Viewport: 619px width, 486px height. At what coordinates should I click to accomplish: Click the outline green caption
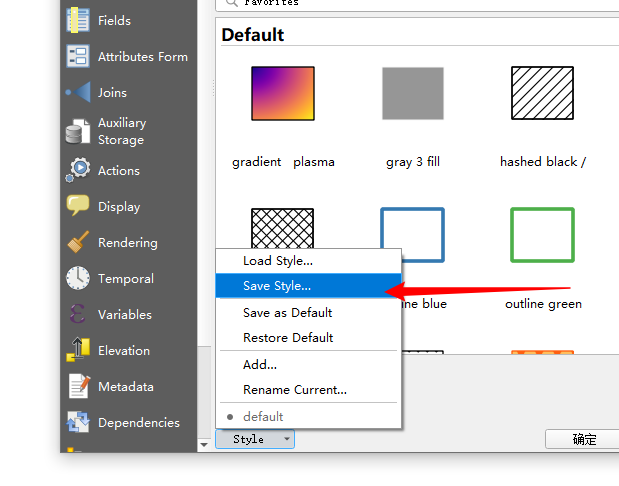click(x=544, y=304)
